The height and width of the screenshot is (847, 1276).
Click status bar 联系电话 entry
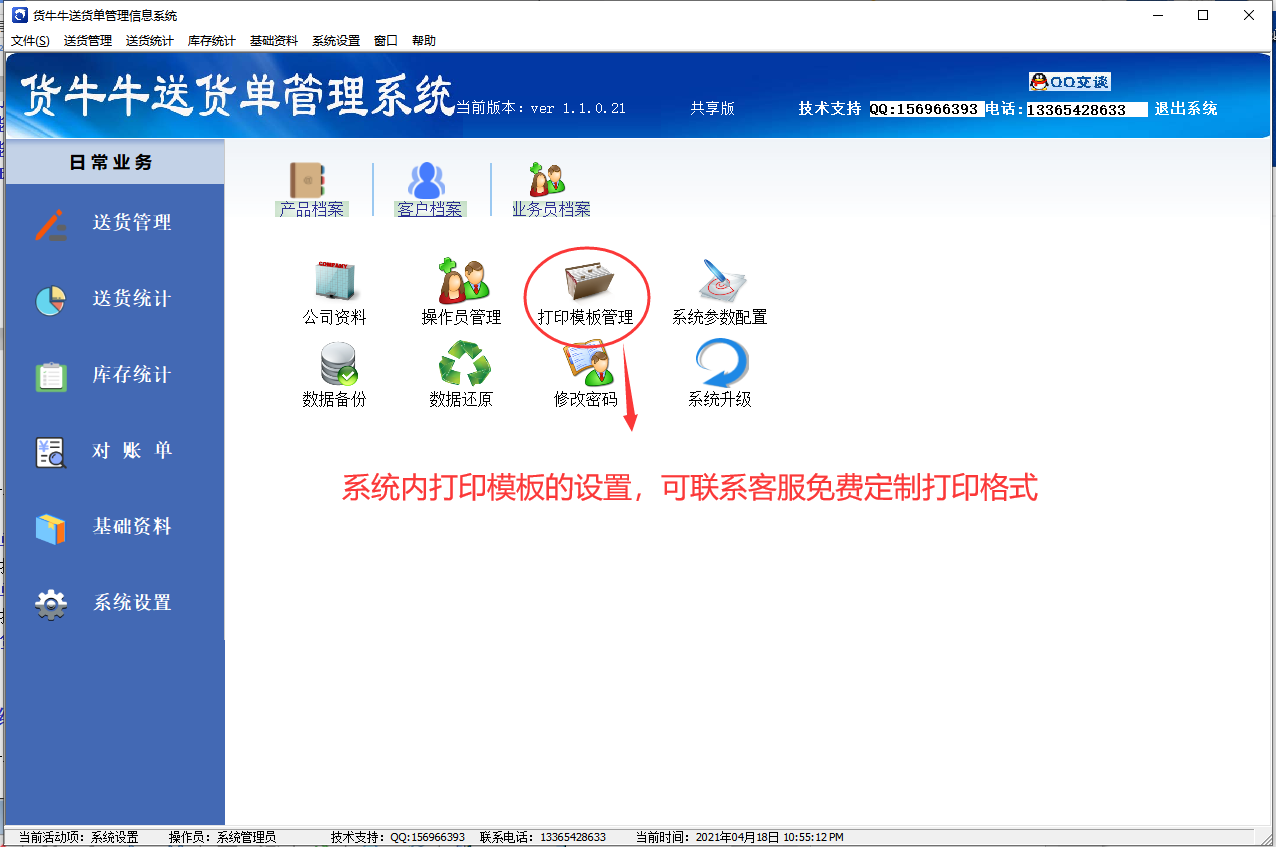point(543,837)
